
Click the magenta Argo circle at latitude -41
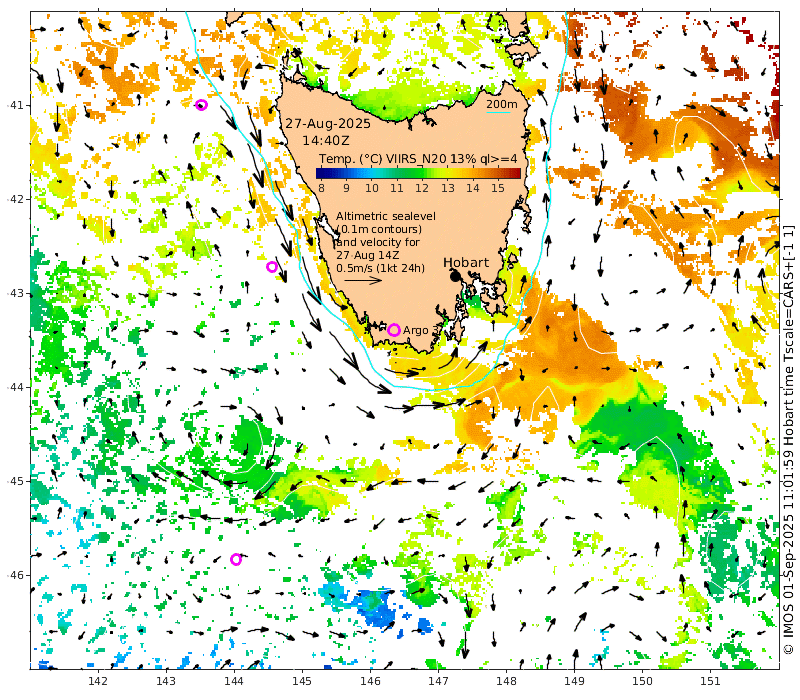(x=202, y=105)
